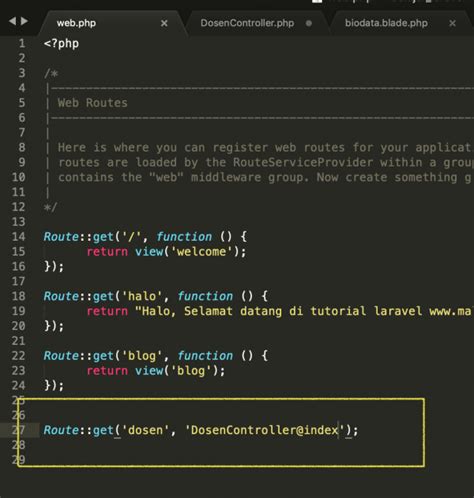This screenshot has width=474, height=498.
Task: Select the web.php tab
Action: 76,23
